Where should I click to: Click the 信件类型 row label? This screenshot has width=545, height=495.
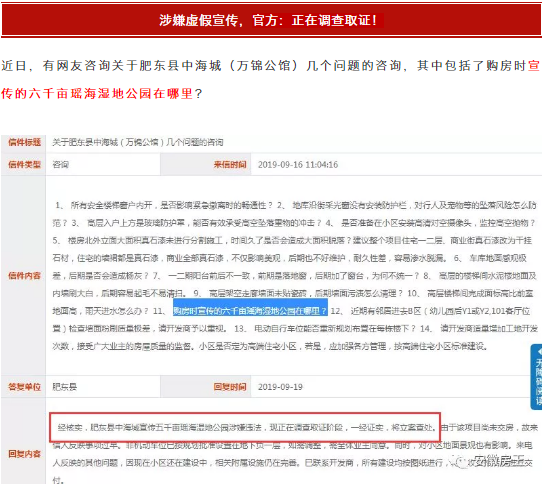(x=24, y=164)
